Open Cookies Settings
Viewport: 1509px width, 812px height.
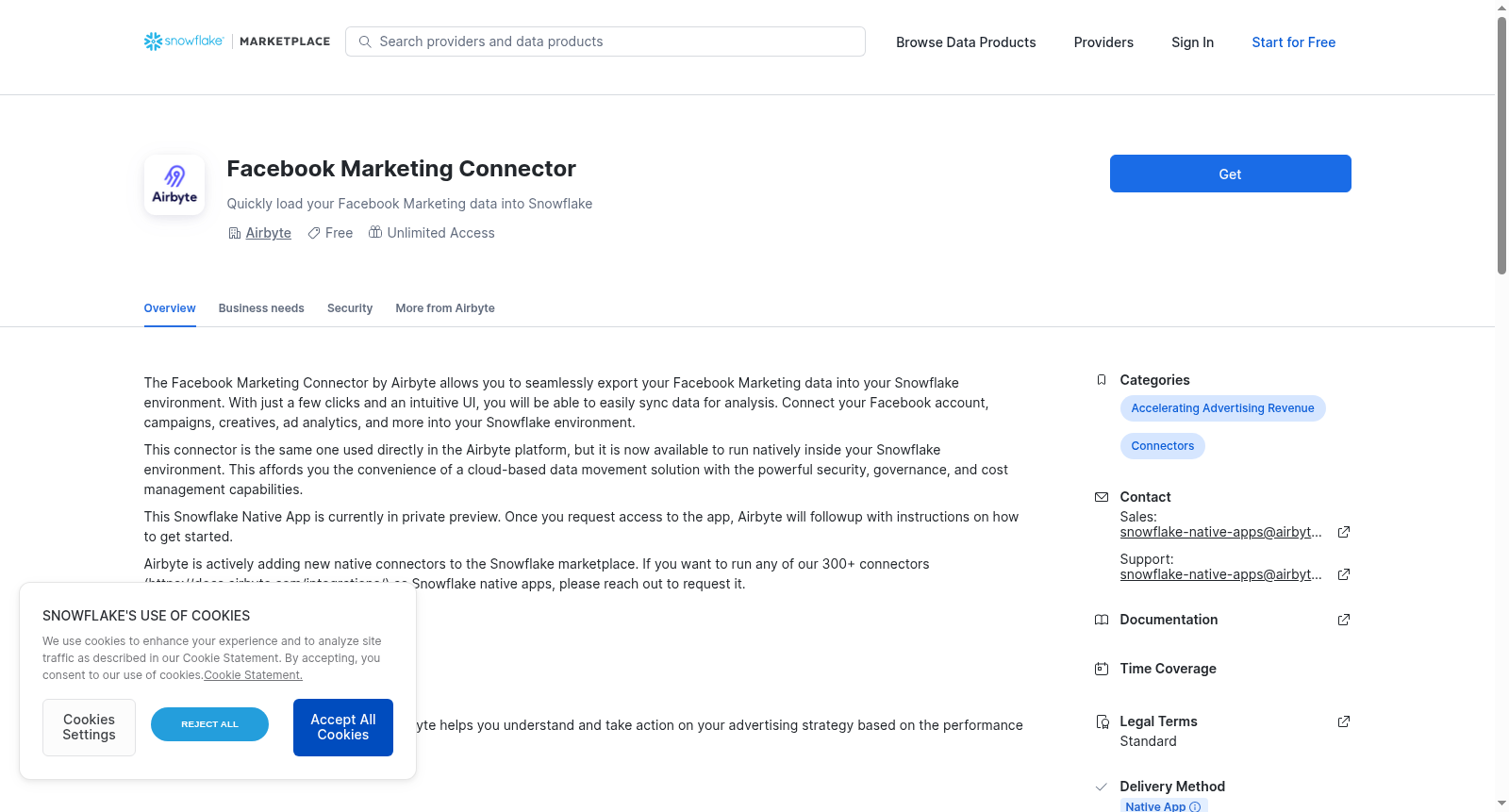pos(89,727)
